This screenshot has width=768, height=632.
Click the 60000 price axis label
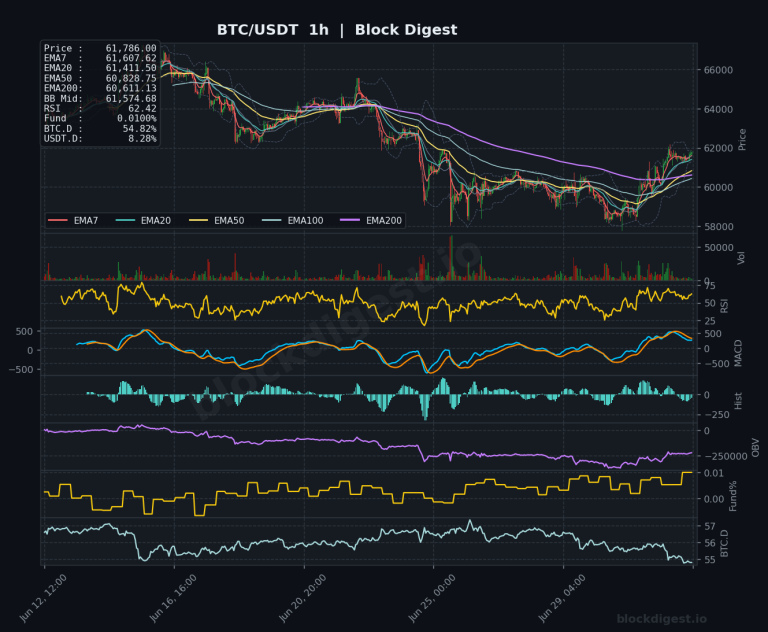click(718, 187)
